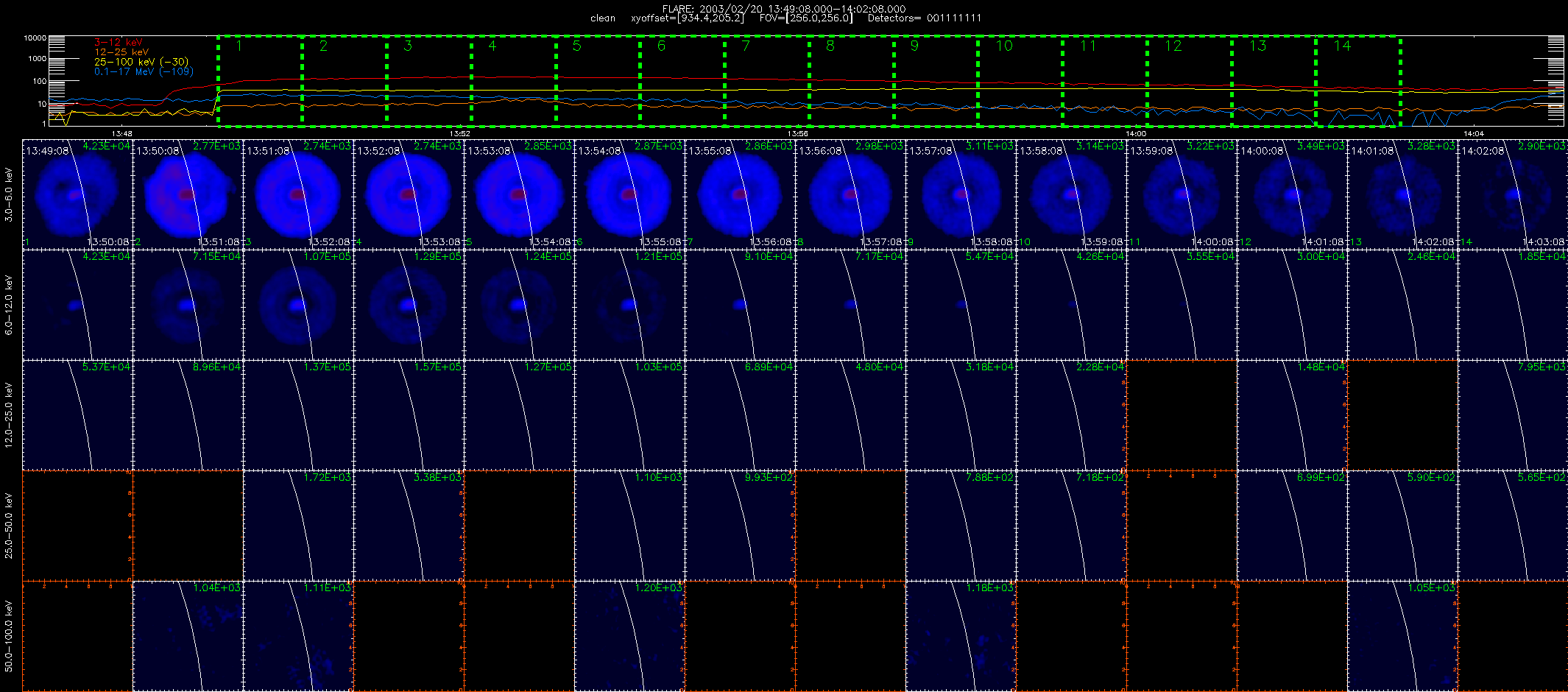Open the 6-12 keV image labeled 9.10E+04

(x=741, y=305)
